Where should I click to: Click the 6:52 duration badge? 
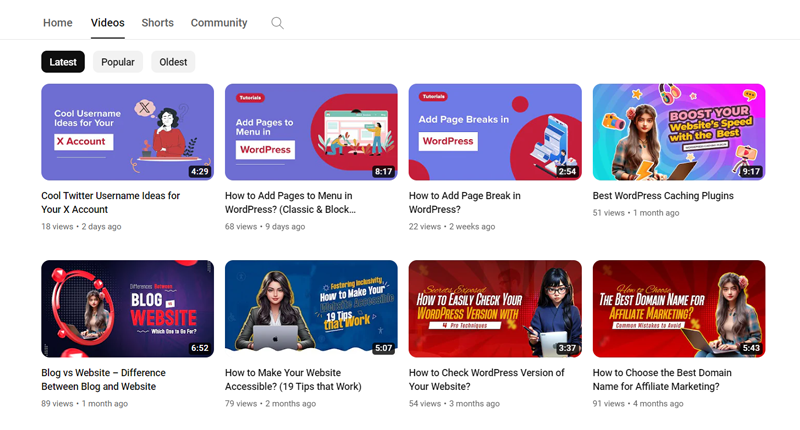click(x=199, y=348)
